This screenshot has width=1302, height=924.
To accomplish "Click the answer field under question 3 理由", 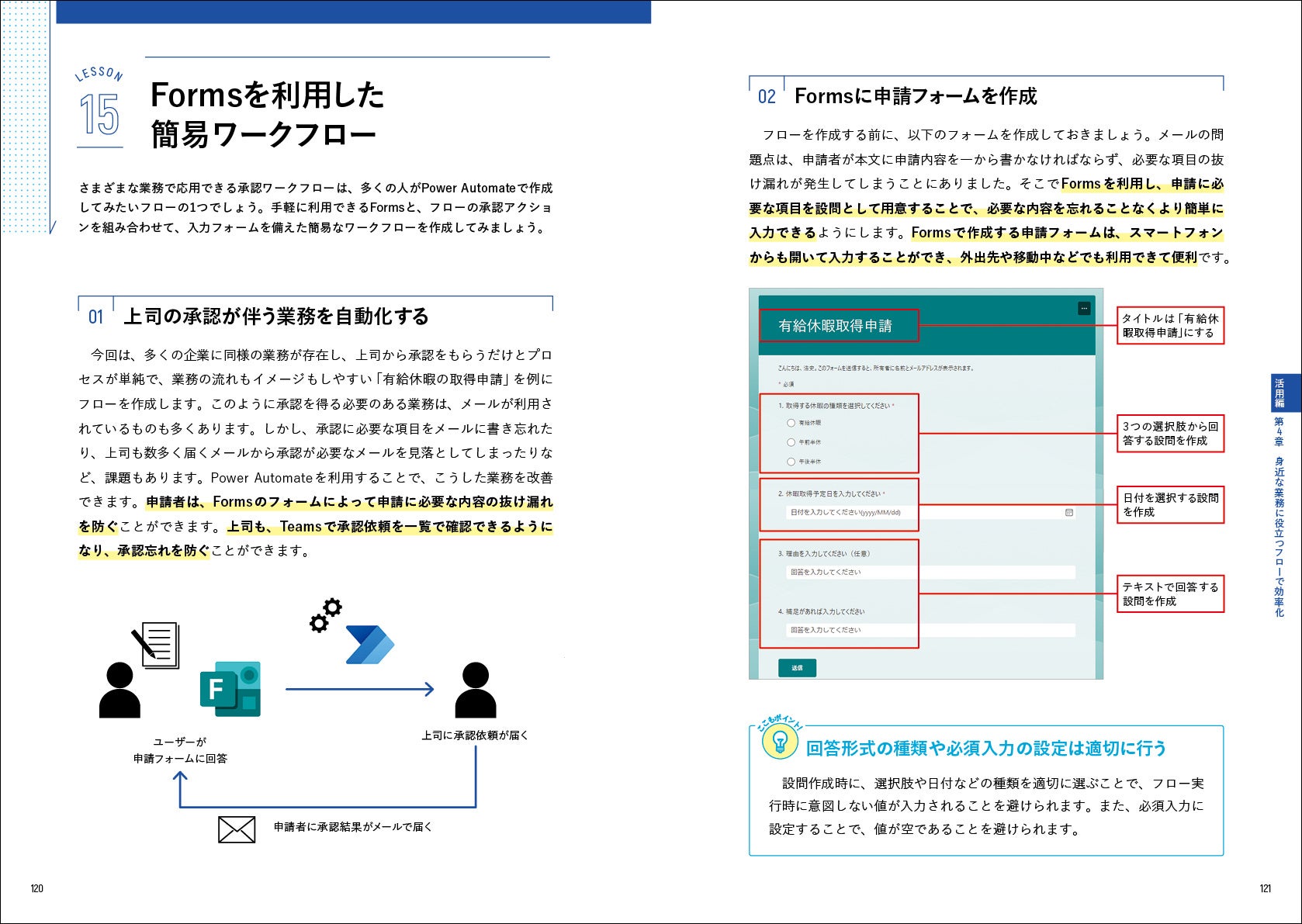I will [930, 573].
